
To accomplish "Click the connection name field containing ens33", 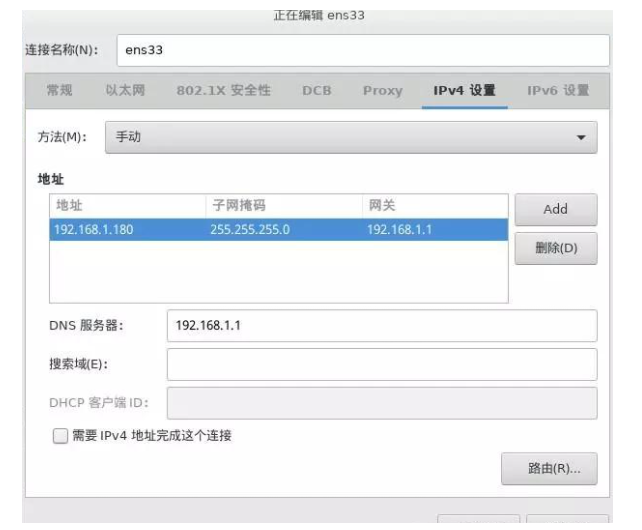I will click(362, 50).
